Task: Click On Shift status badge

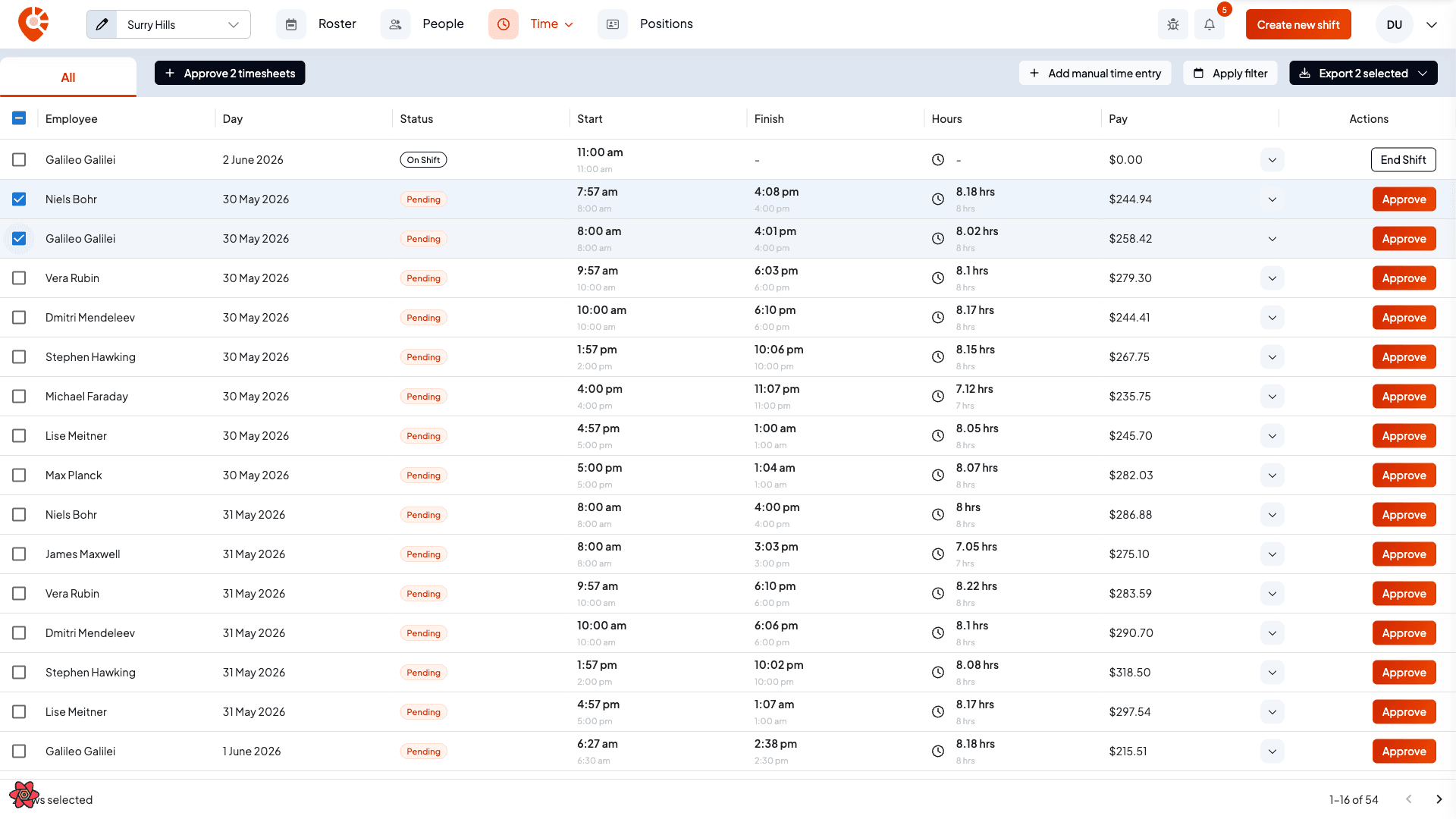Action: pos(423,160)
